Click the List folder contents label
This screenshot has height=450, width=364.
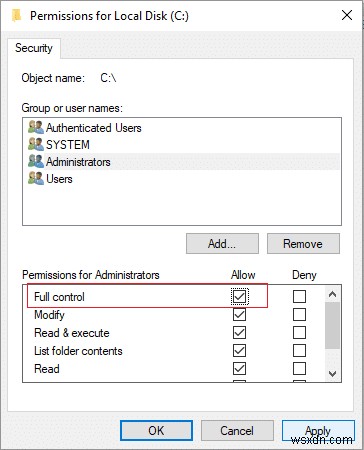click(78, 351)
